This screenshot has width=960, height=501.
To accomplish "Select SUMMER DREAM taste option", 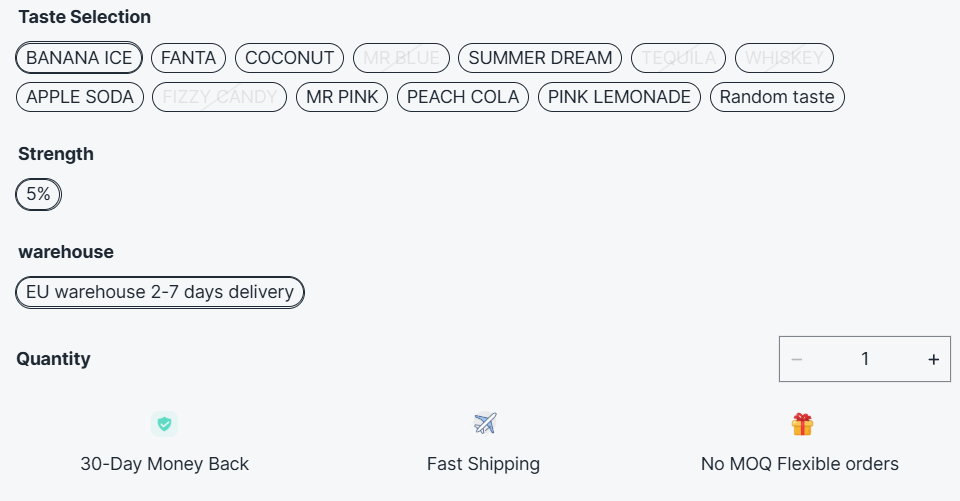I will tap(540, 58).
